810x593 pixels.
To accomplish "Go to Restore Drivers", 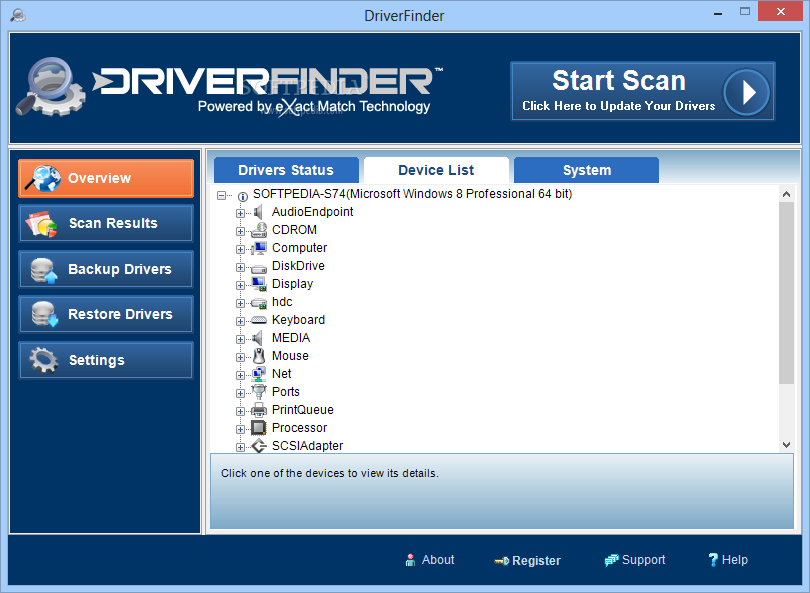I will pyautogui.click(x=106, y=314).
